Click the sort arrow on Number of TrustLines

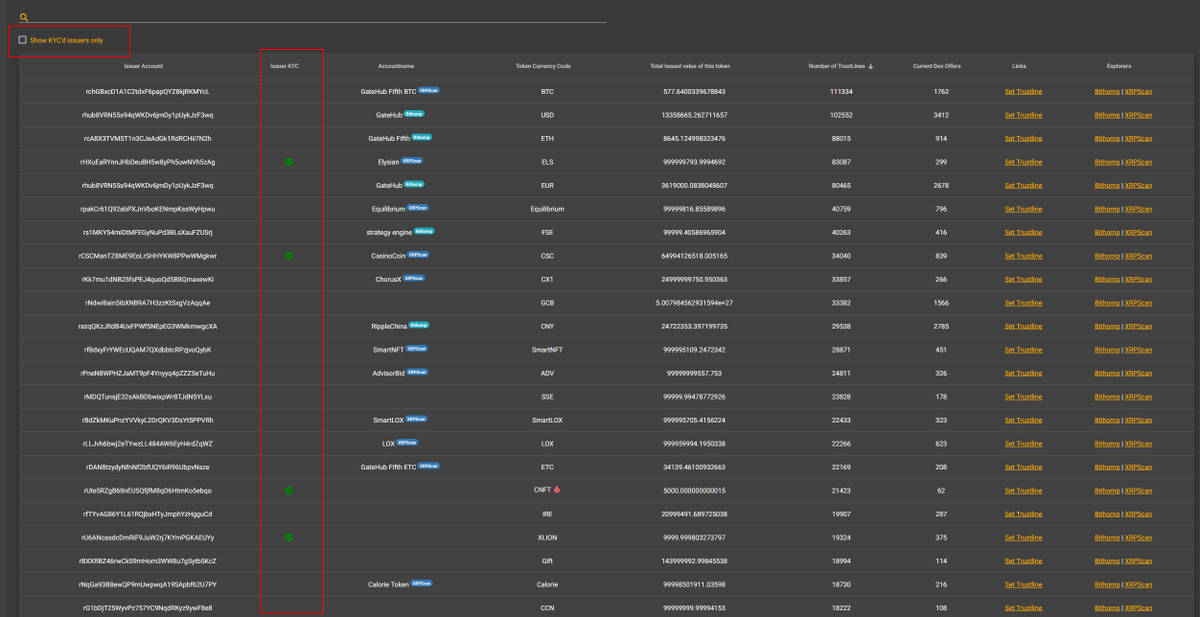pos(870,66)
